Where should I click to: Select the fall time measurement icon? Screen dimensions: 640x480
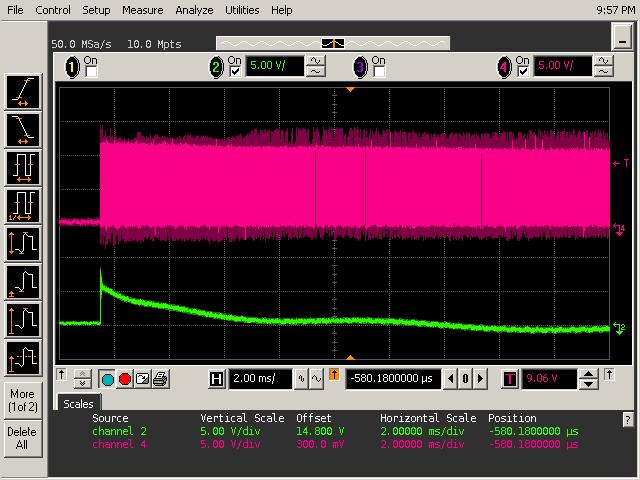tap(23, 130)
